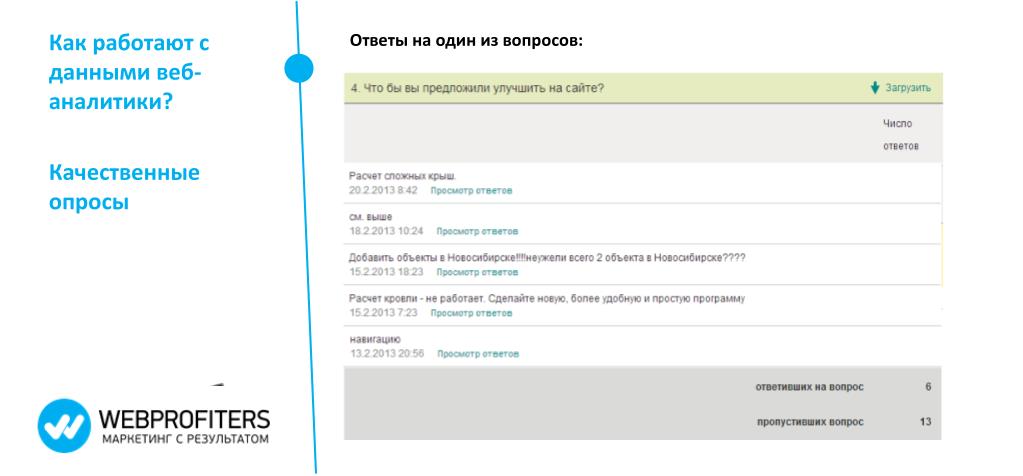The height and width of the screenshot is (476, 1023).
Task: Click the green download arrow icon
Action: click(876, 88)
